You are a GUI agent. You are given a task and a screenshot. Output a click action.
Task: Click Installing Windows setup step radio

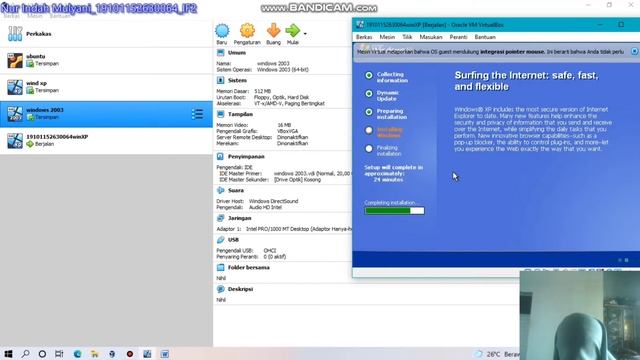[369, 131]
